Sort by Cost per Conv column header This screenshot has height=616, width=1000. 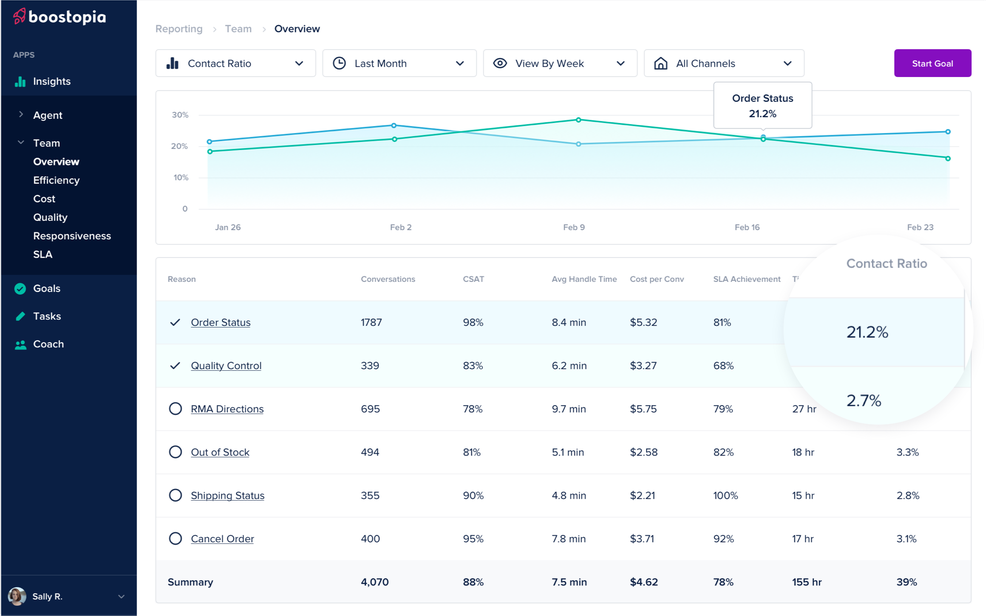pyautogui.click(x=657, y=279)
